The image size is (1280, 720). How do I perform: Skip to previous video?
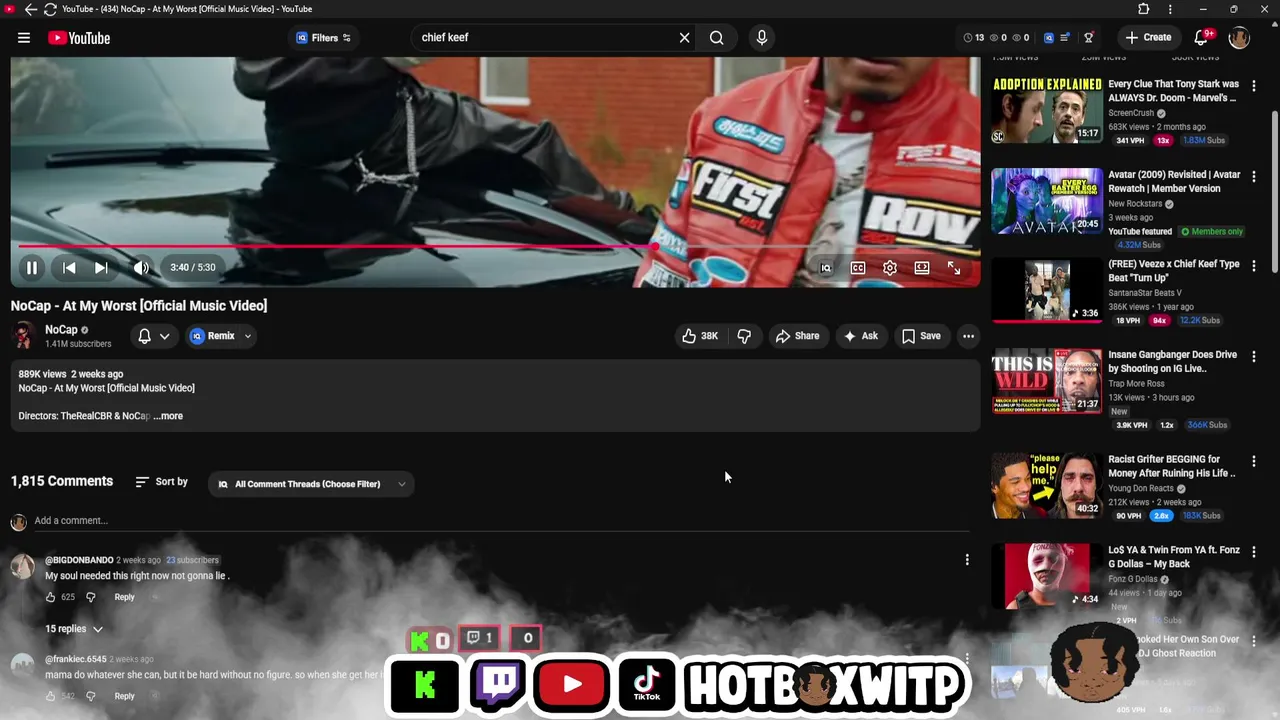pos(69,268)
